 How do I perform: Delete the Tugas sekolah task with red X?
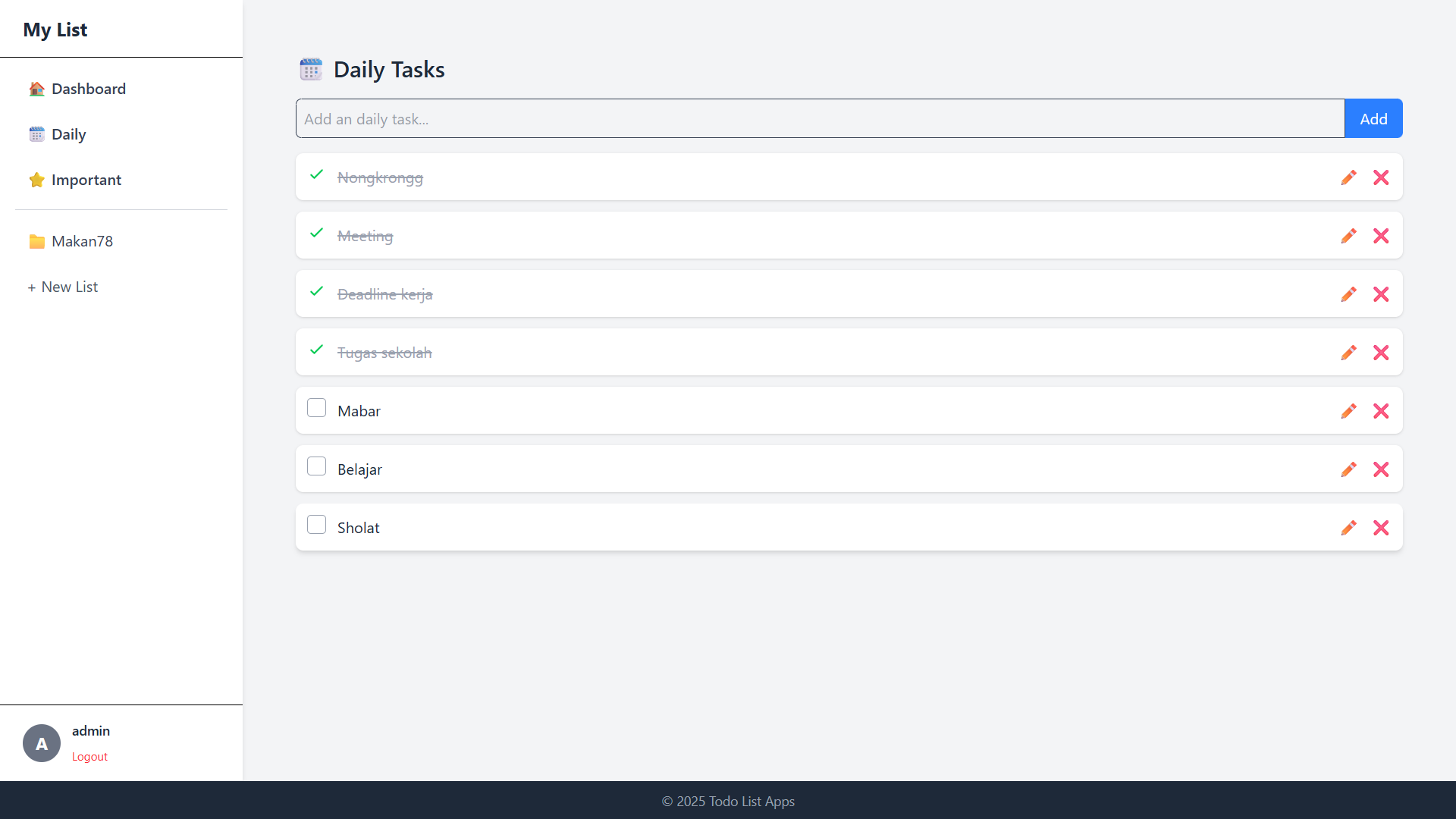coord(1381,352)
